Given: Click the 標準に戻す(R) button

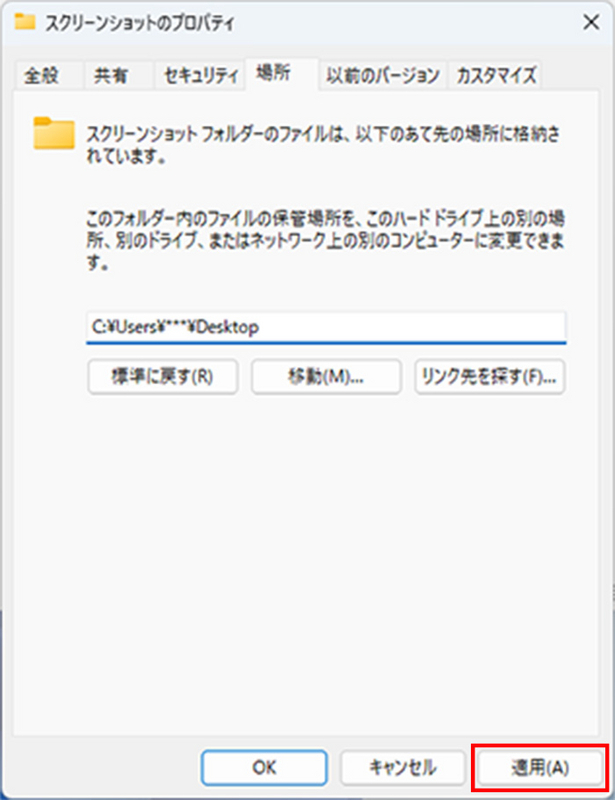Looking at the screenshot, I should coord(163,377).
